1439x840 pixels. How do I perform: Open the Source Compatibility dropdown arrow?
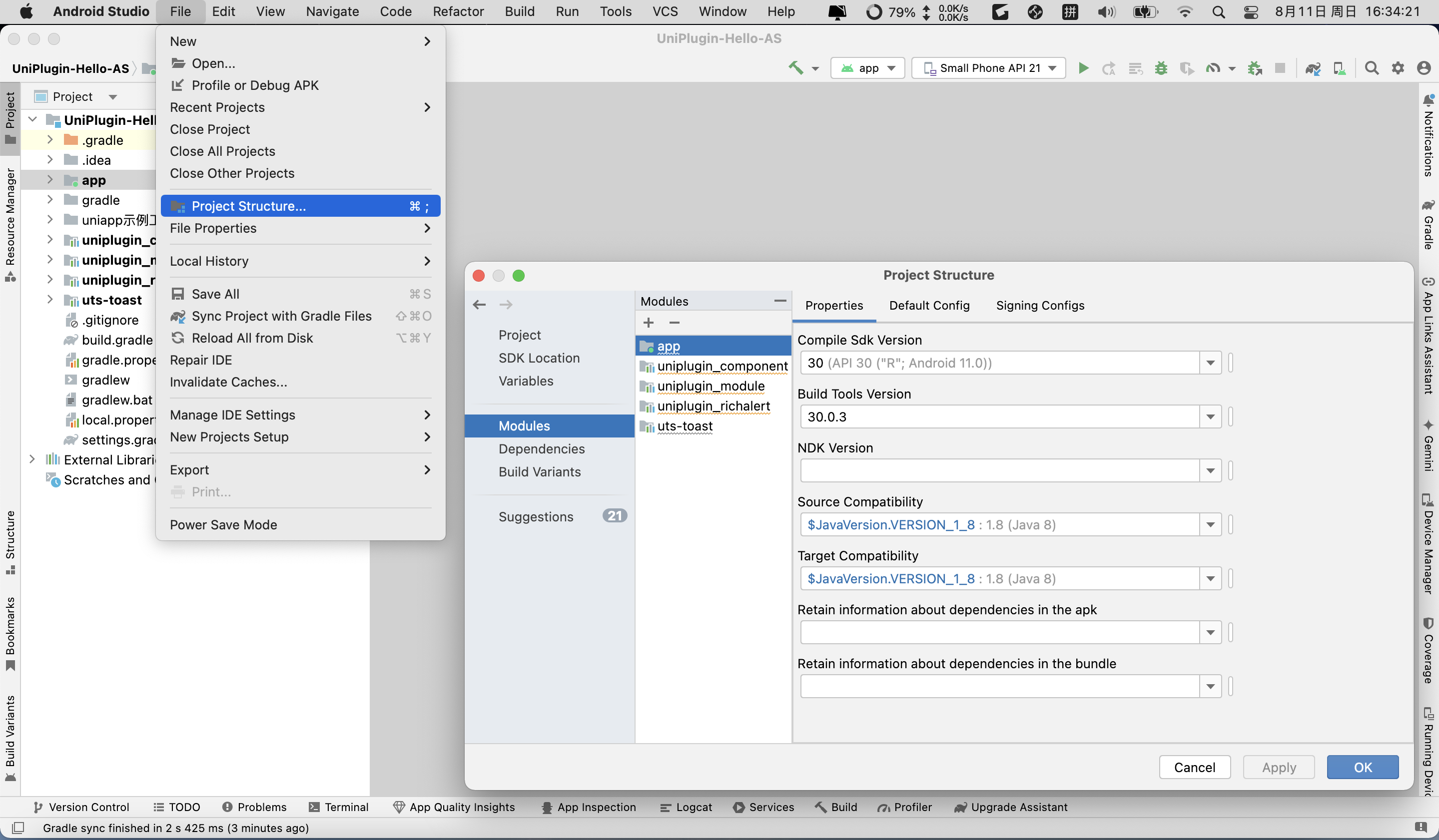(x=1210, y=525)
